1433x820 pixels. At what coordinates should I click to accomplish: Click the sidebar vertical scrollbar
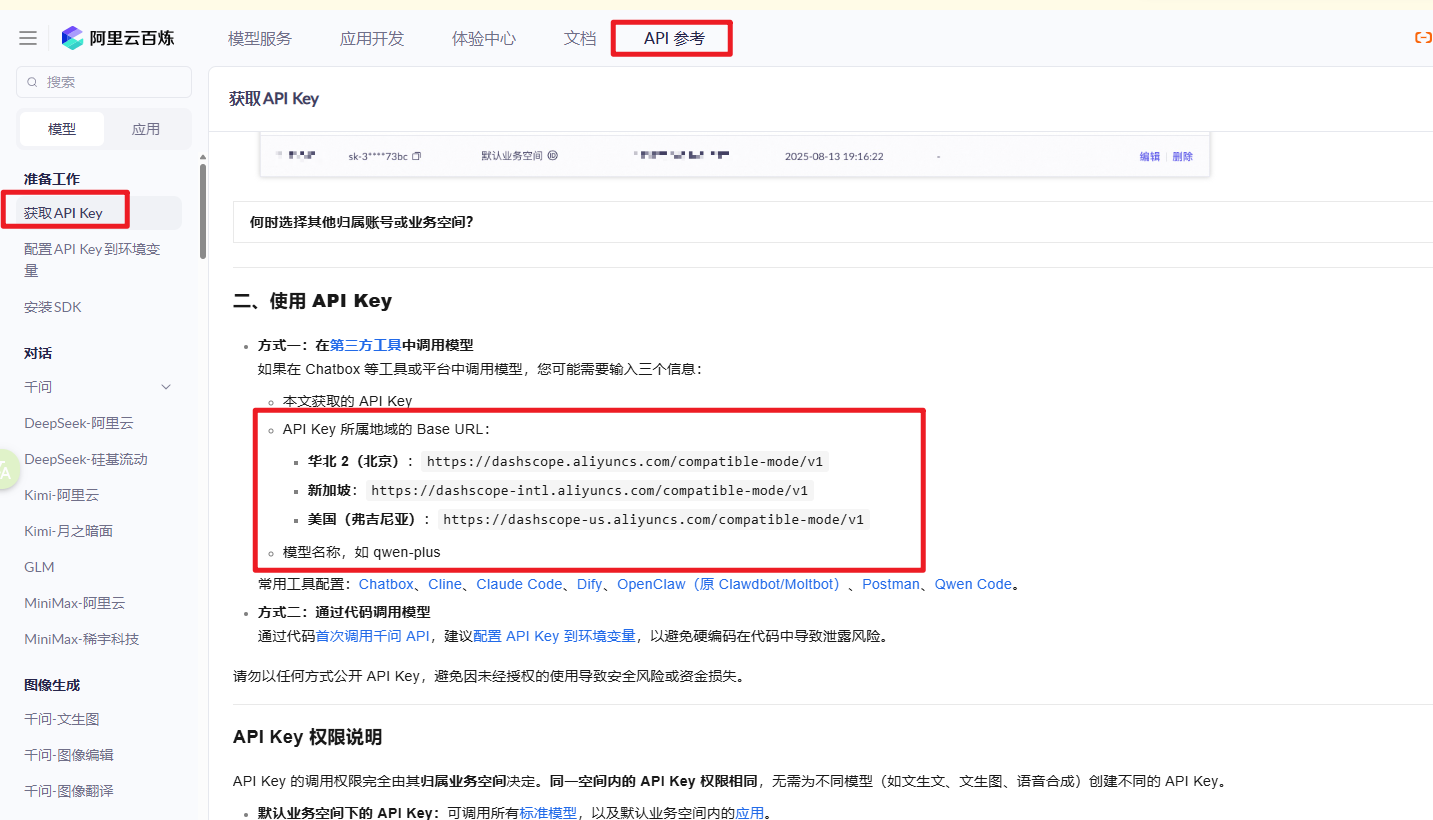click(x=203, y=210)
